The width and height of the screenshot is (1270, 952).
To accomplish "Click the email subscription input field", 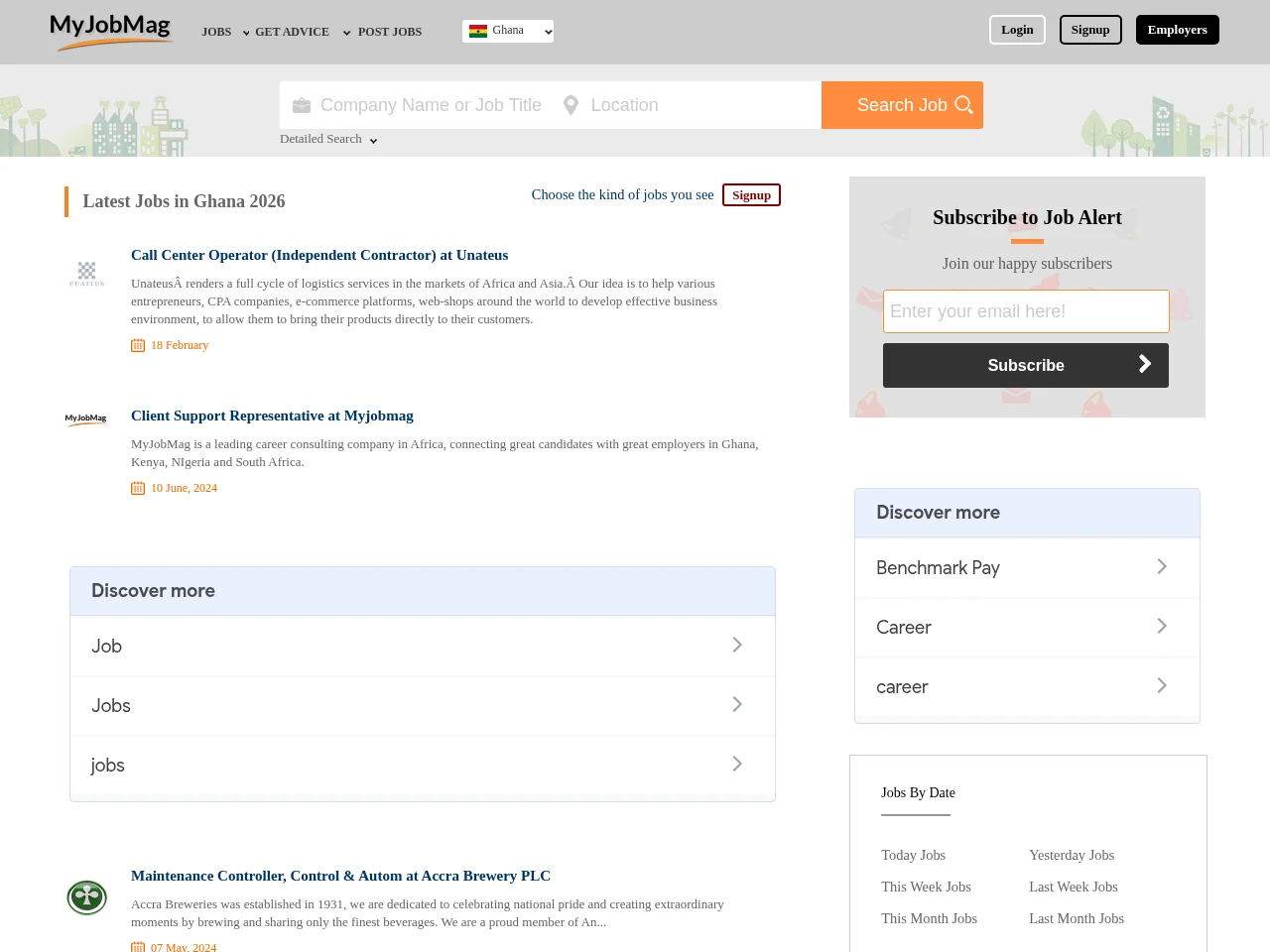I will (1026, 311).
